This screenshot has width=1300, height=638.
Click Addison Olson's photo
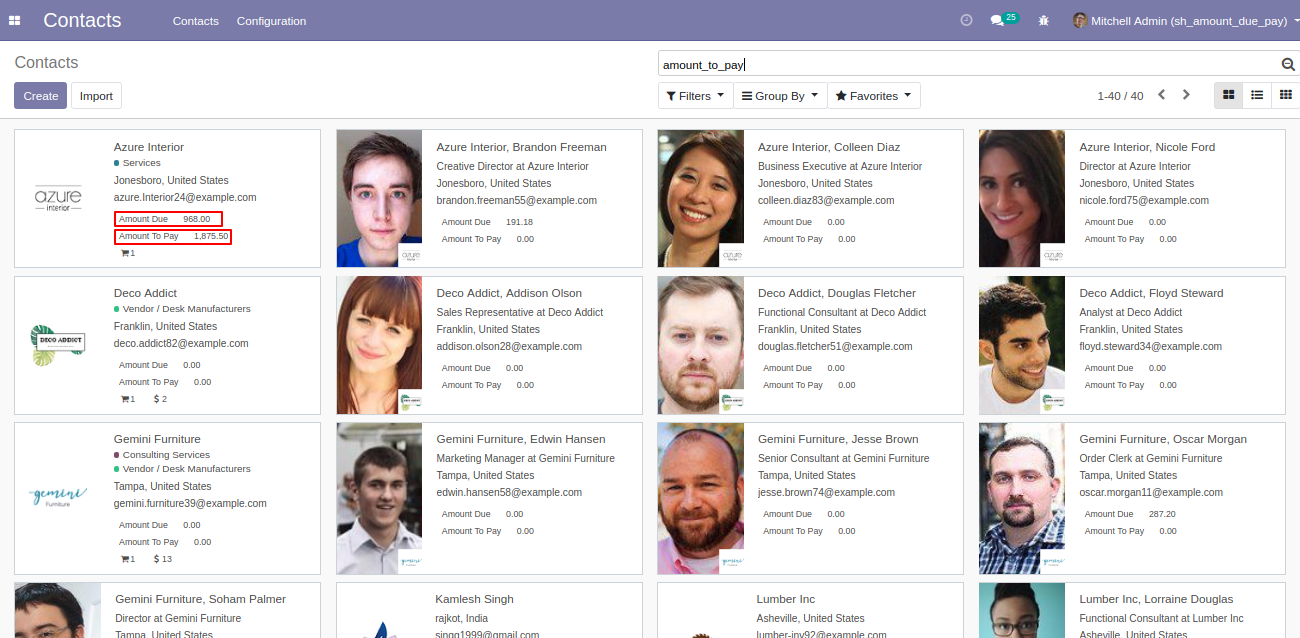(379, 345)
